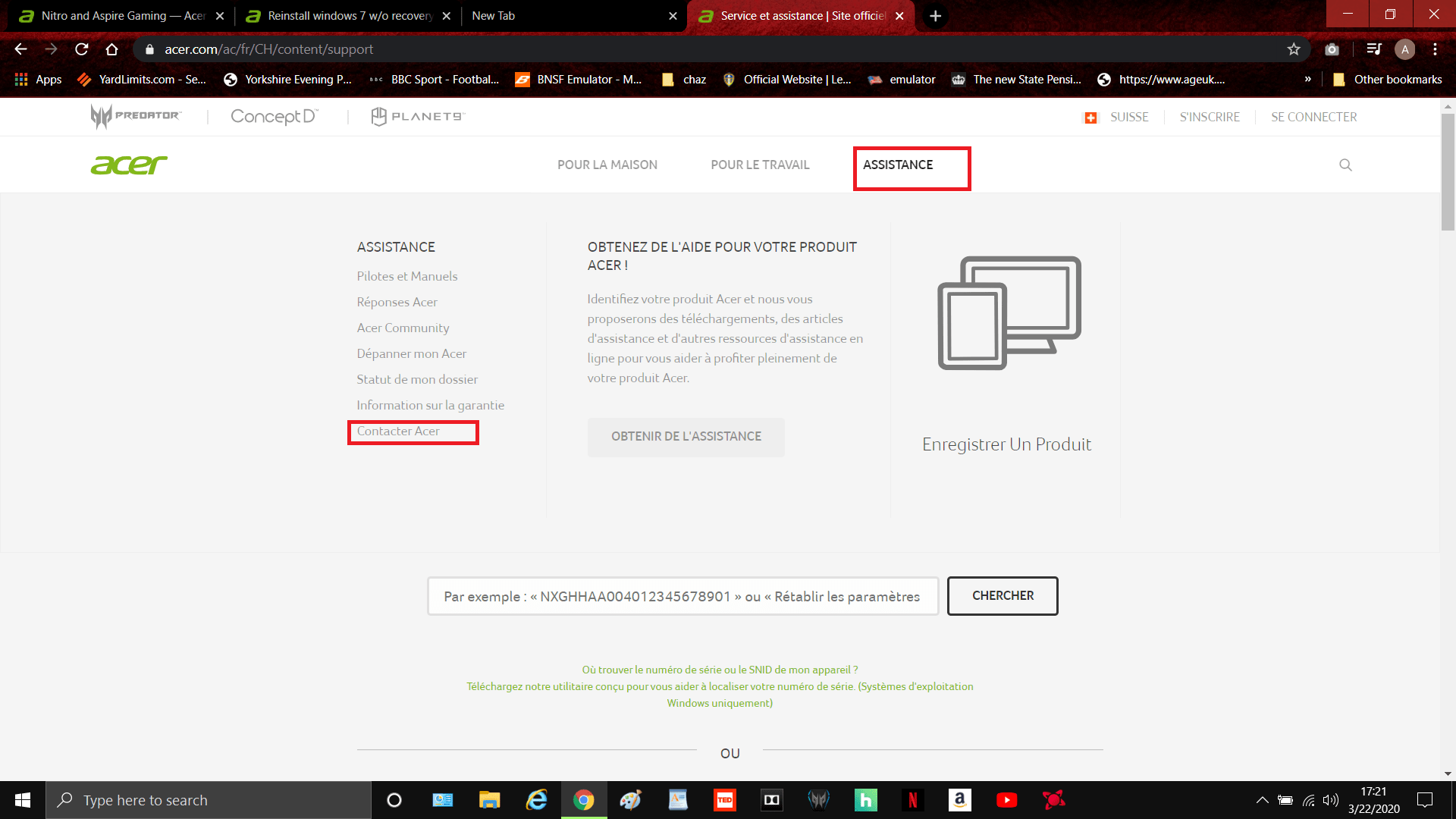Click the CHERCHER button
1456x819 pixels.
1003,596
